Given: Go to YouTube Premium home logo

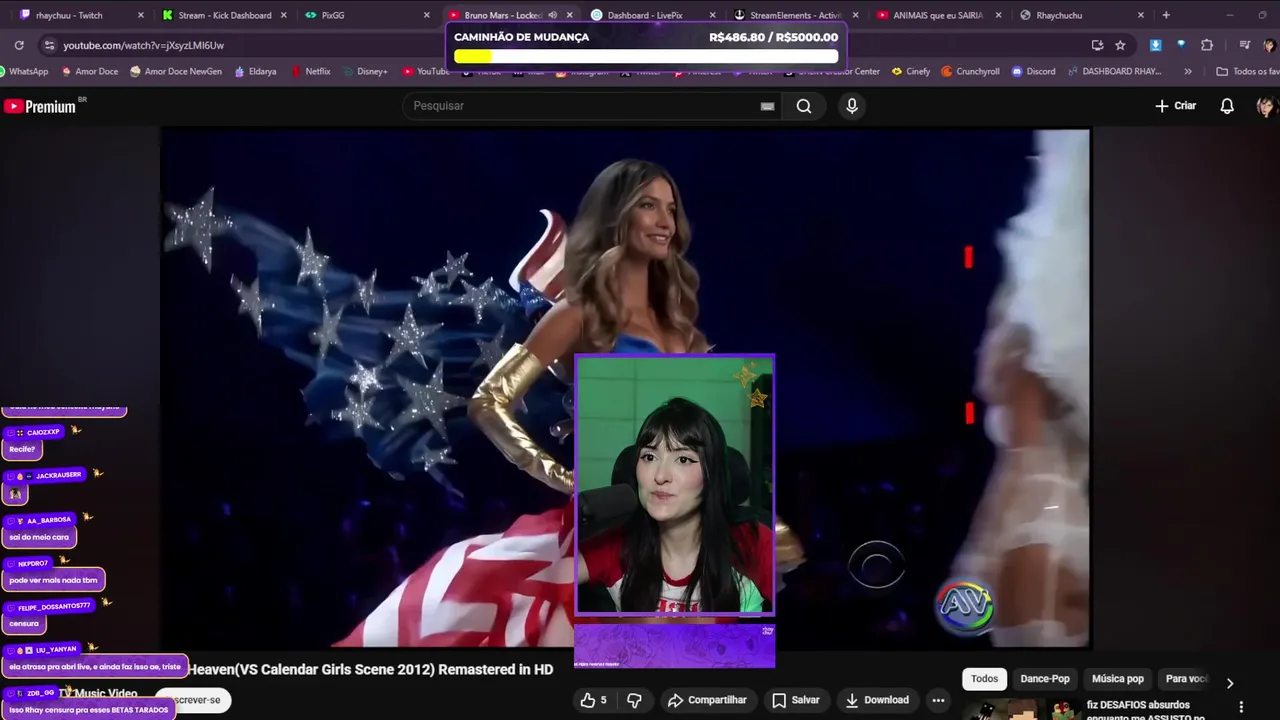Looking at the screenshot, I should [x=40, y=106].
